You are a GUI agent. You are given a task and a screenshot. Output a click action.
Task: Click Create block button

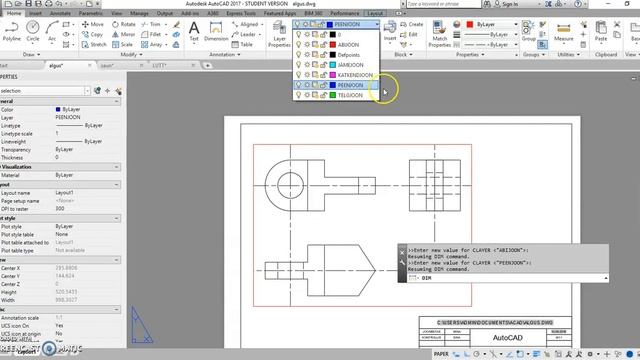coord(411,24)
